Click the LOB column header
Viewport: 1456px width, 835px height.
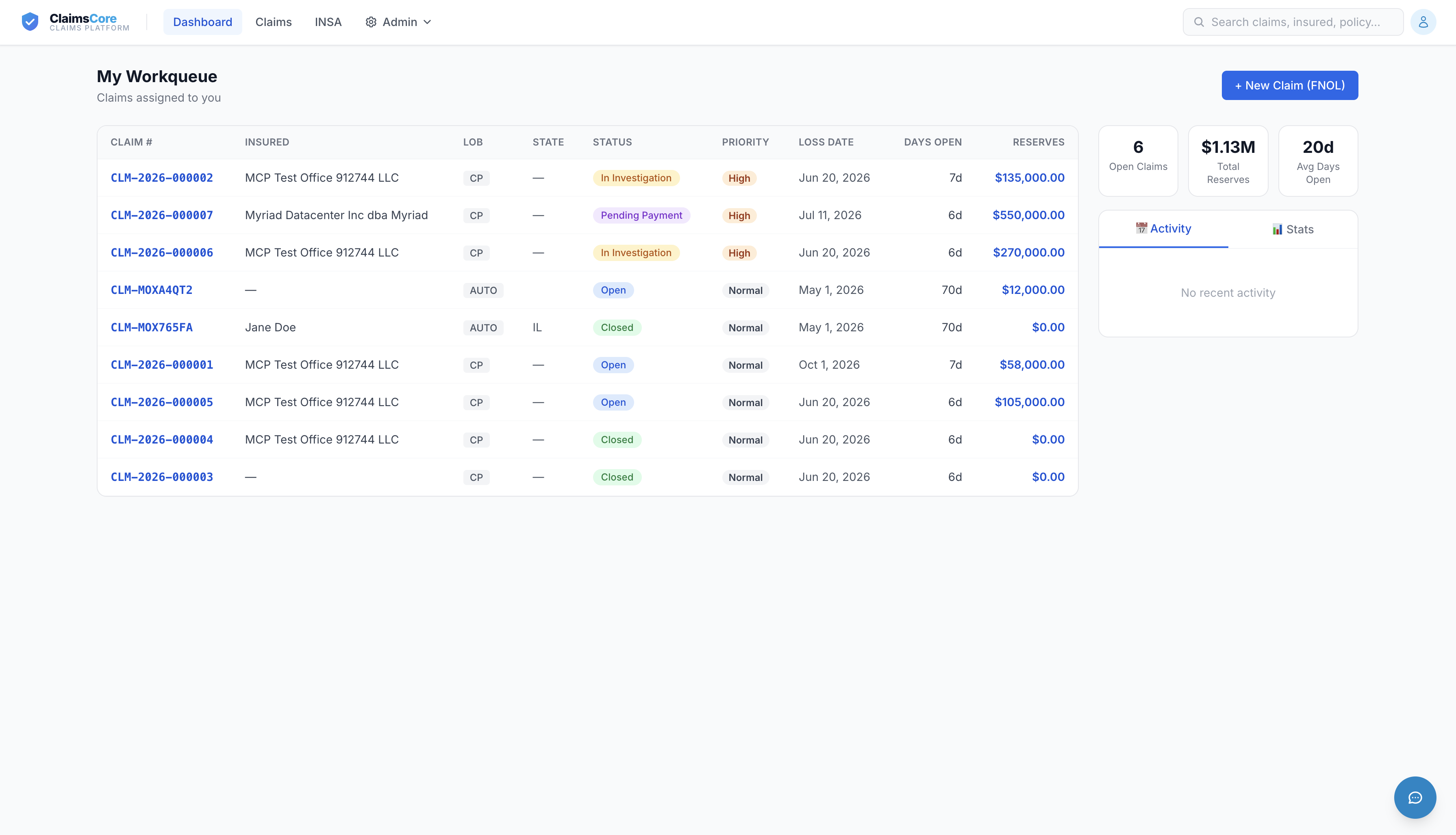click(472, 142)
